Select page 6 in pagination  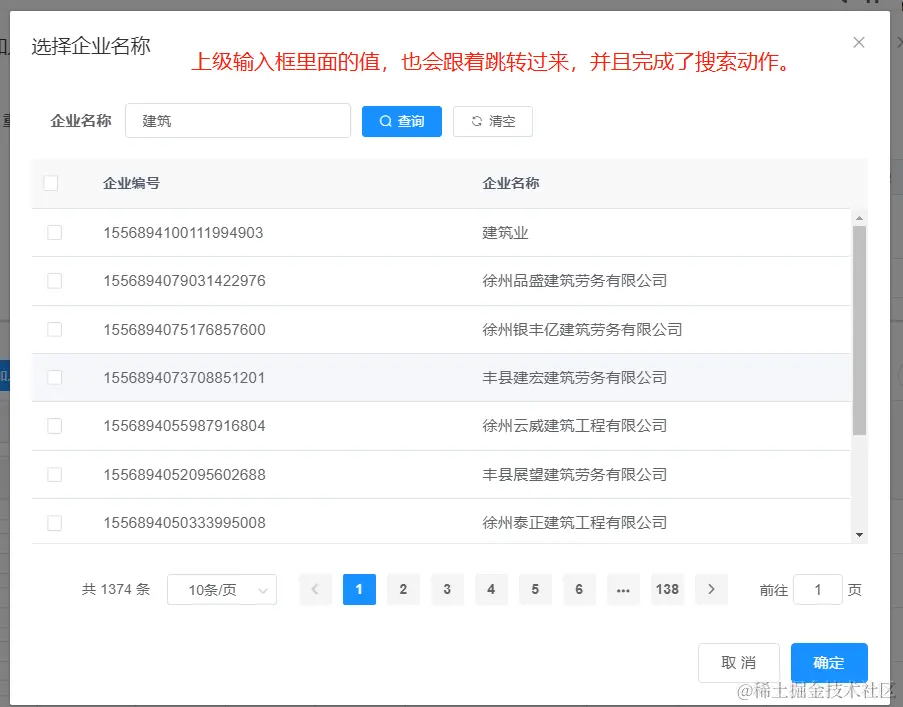[579, 589]
